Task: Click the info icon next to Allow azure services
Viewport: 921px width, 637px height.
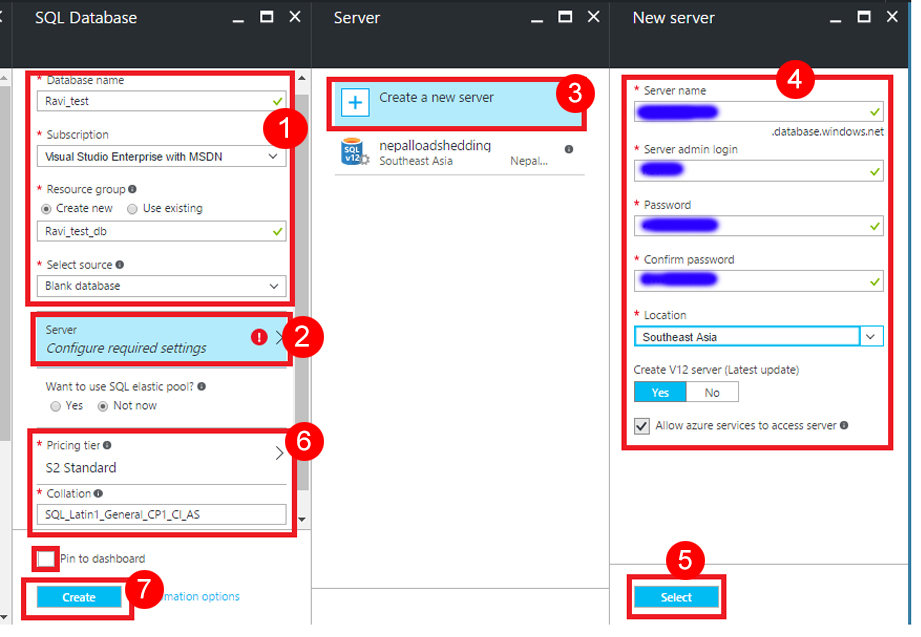Action: coord(844,425)
